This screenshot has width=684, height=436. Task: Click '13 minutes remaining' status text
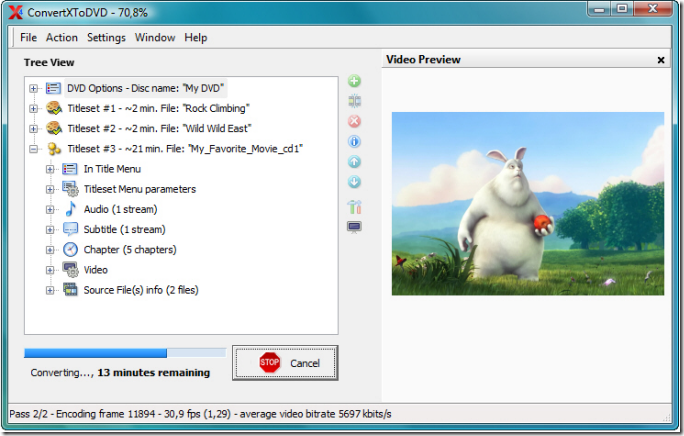tap(154, 373)
